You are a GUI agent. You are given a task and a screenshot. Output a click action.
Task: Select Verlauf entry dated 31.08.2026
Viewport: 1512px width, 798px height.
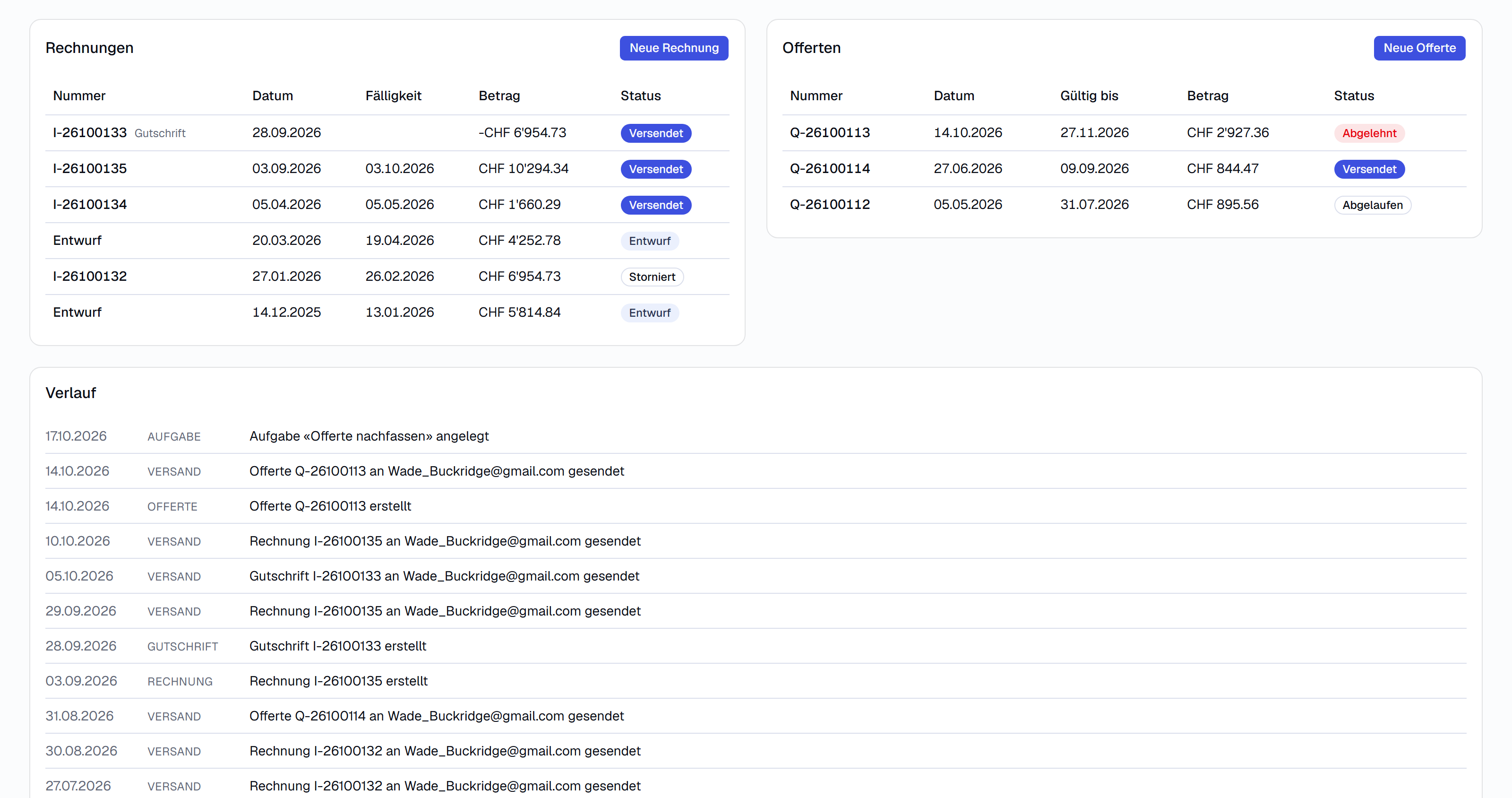pyautogui.click(x=756, y=716)
